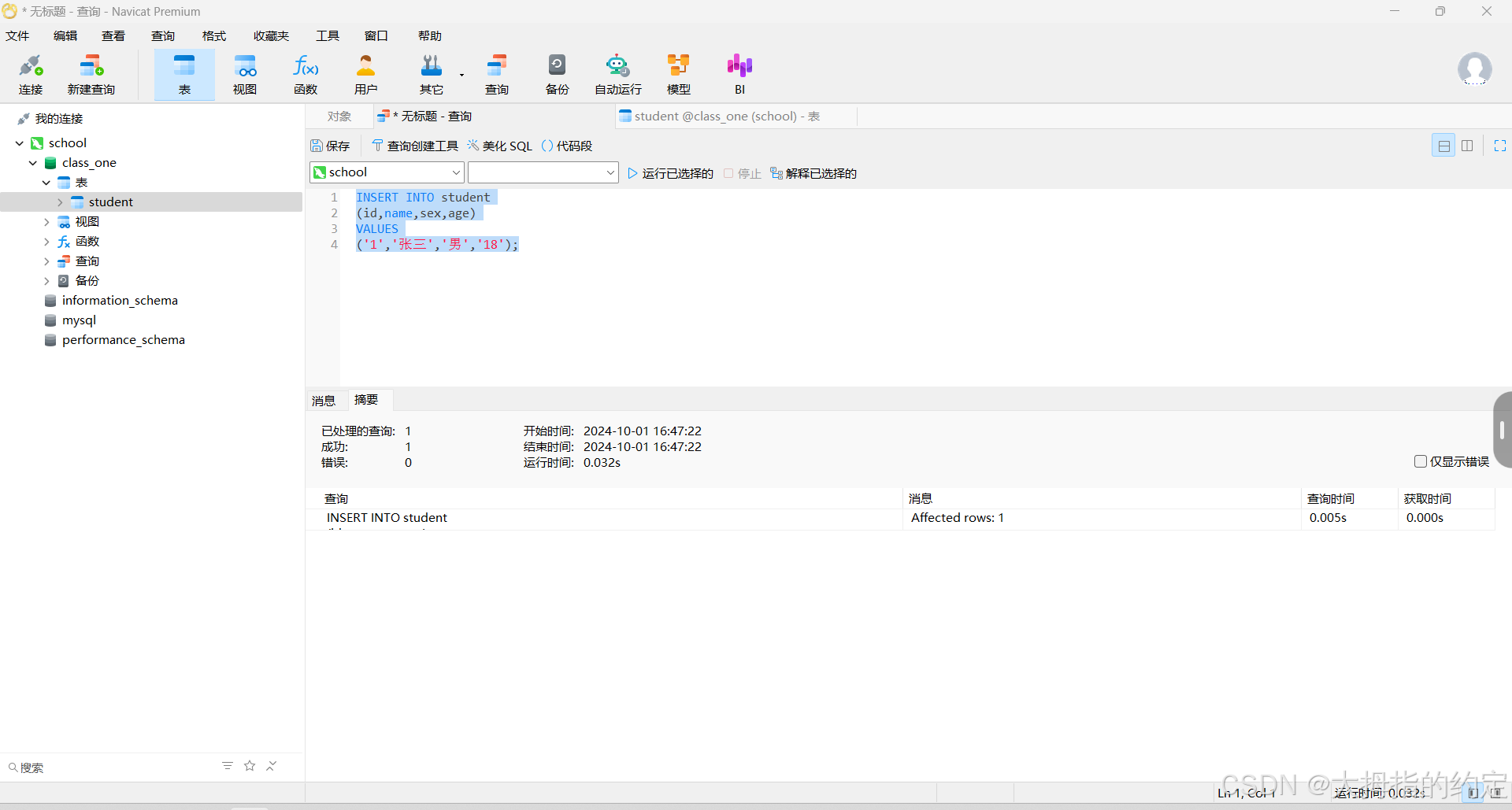The height and width of the screenshot is (810, 1512).
Task: Click the 搜索 search field in the sidebar
Action: [x=110, y=767]
